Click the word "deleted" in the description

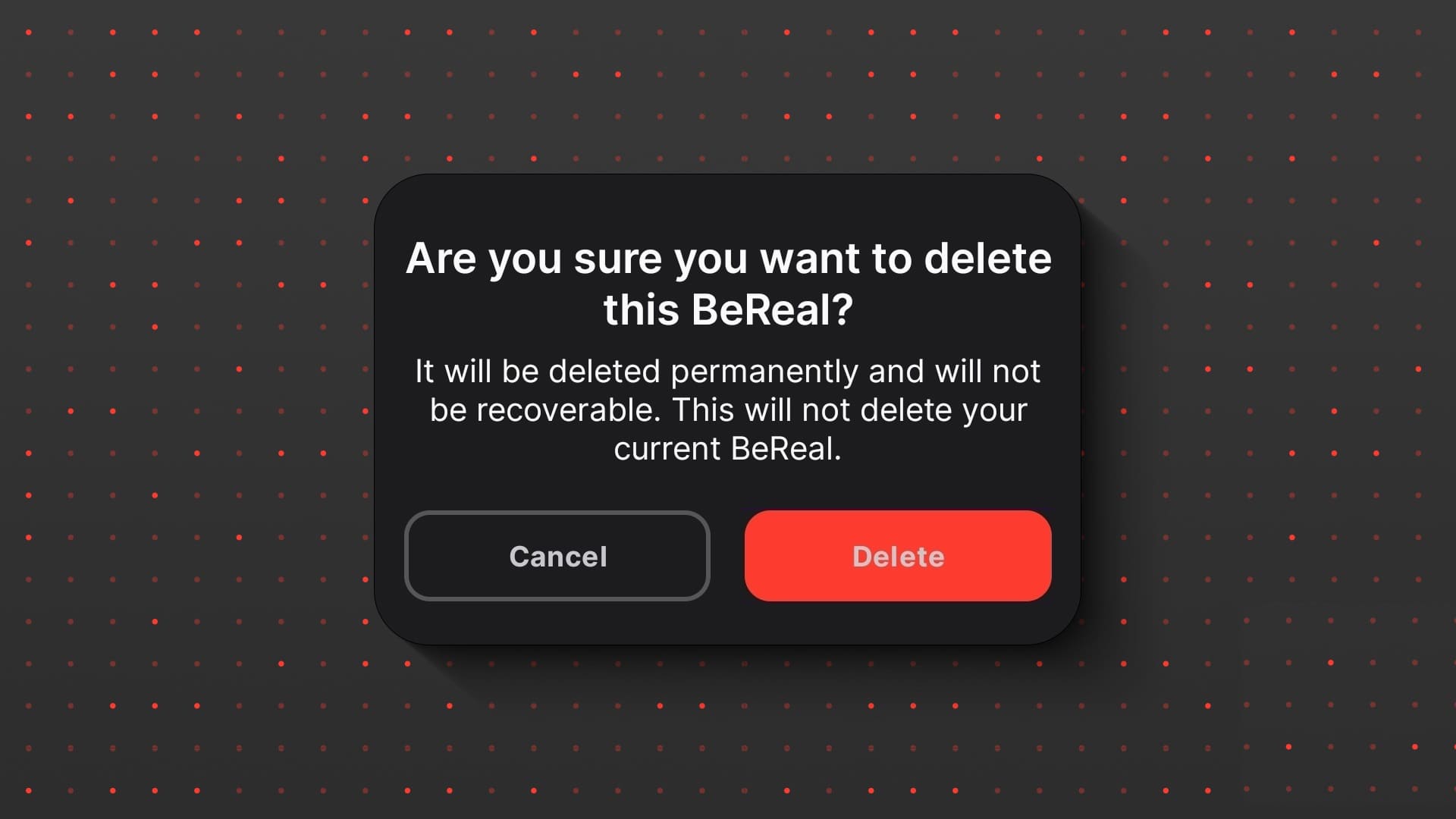point(604,372)
